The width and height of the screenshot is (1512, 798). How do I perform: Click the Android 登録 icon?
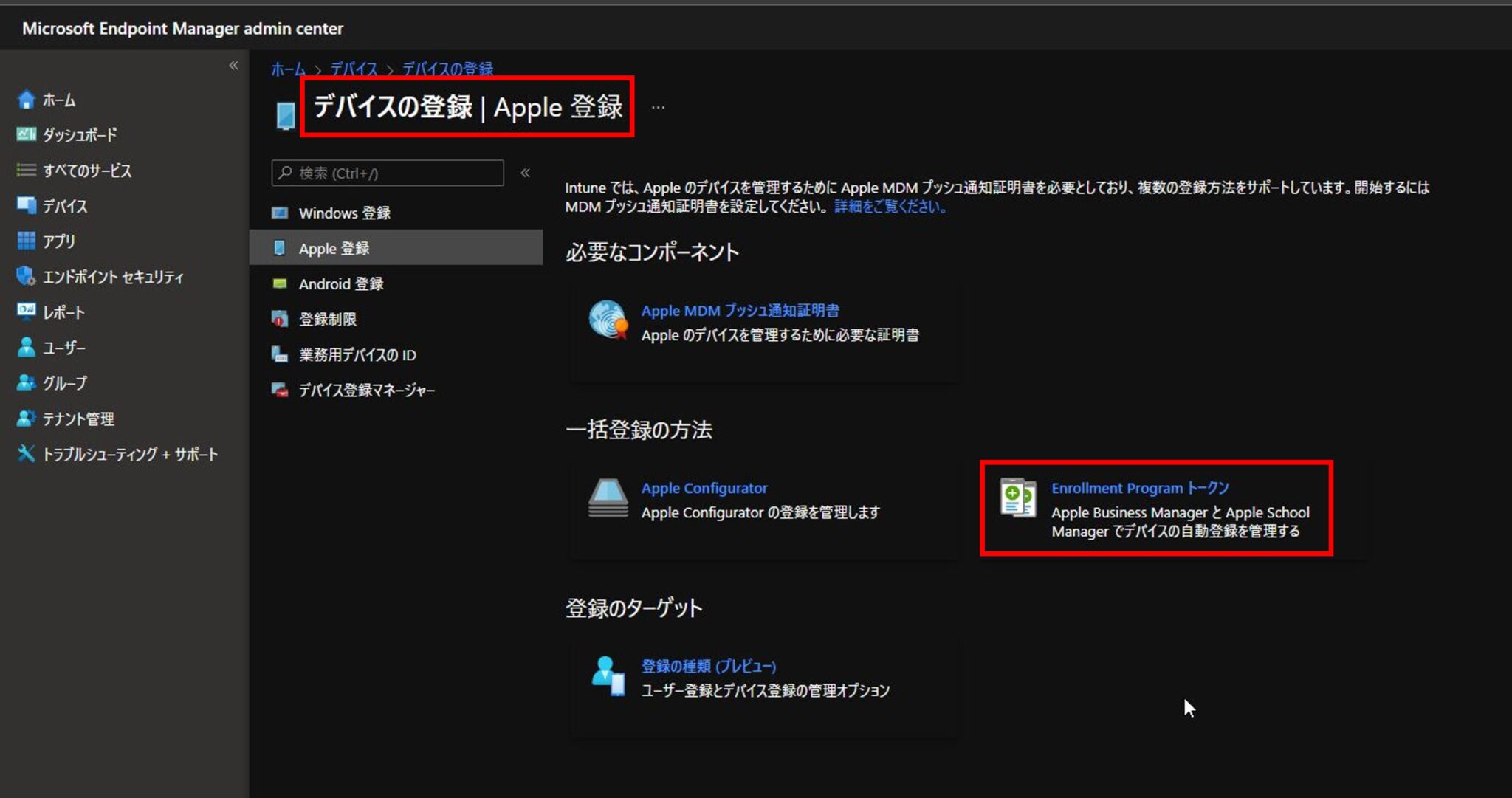coord(280,283)
